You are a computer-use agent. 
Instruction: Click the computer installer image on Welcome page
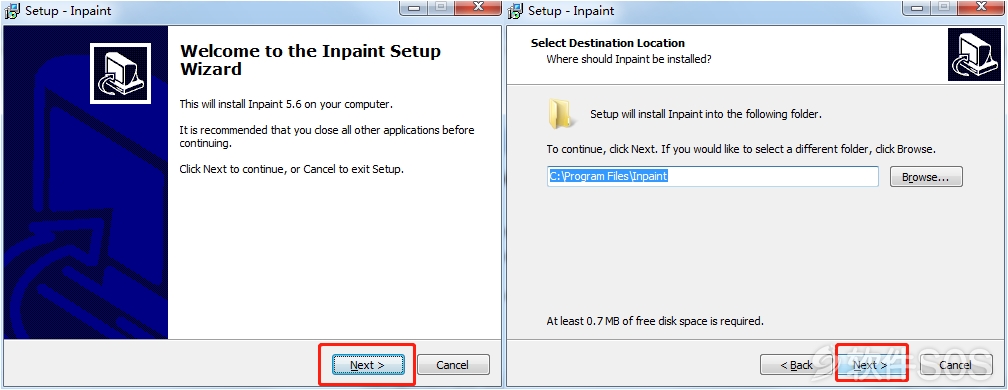pos(120,73)
